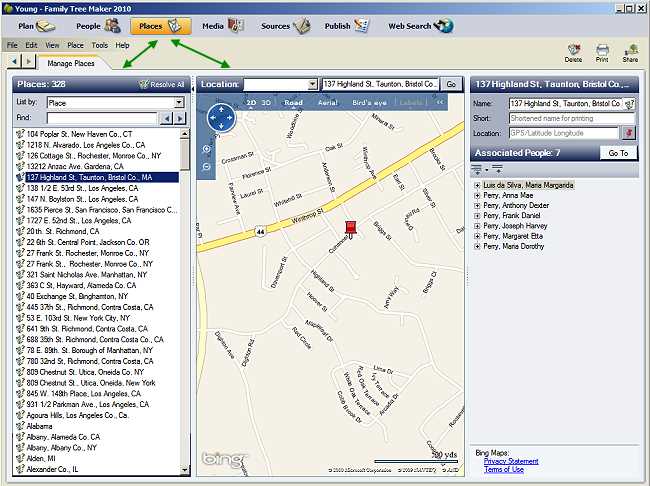Open the Help menu
The height and width of the screenshot is (486, 650).
tap(122, 45)
